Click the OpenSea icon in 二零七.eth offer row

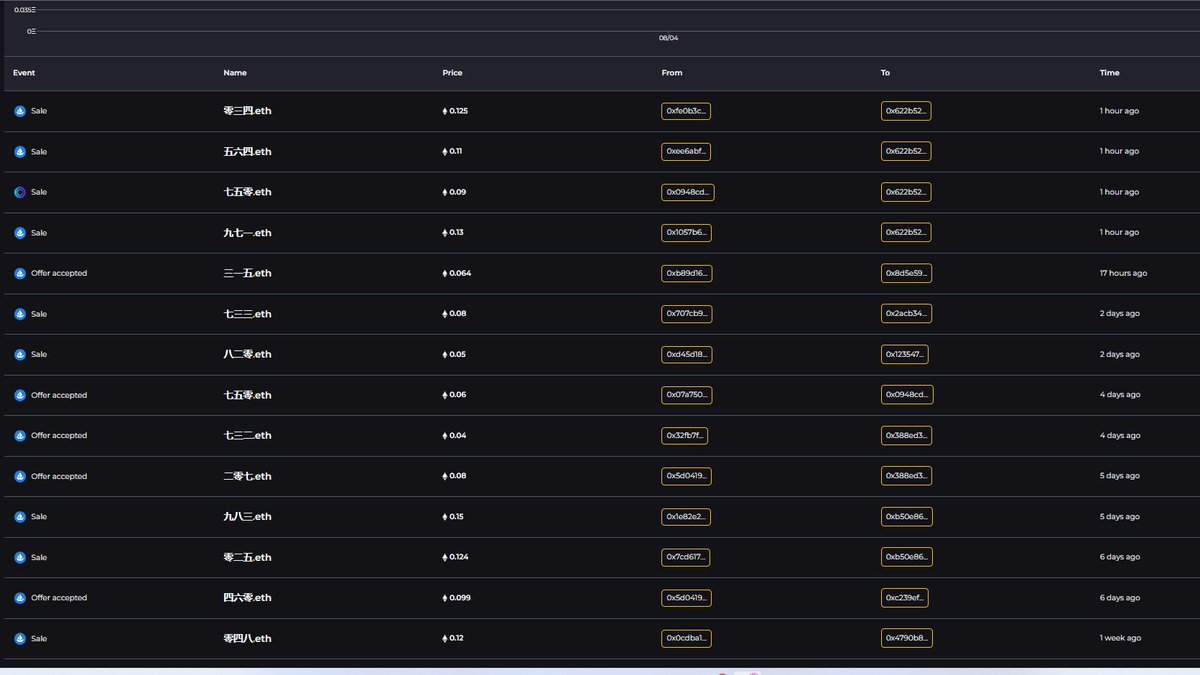click(20, 476)
